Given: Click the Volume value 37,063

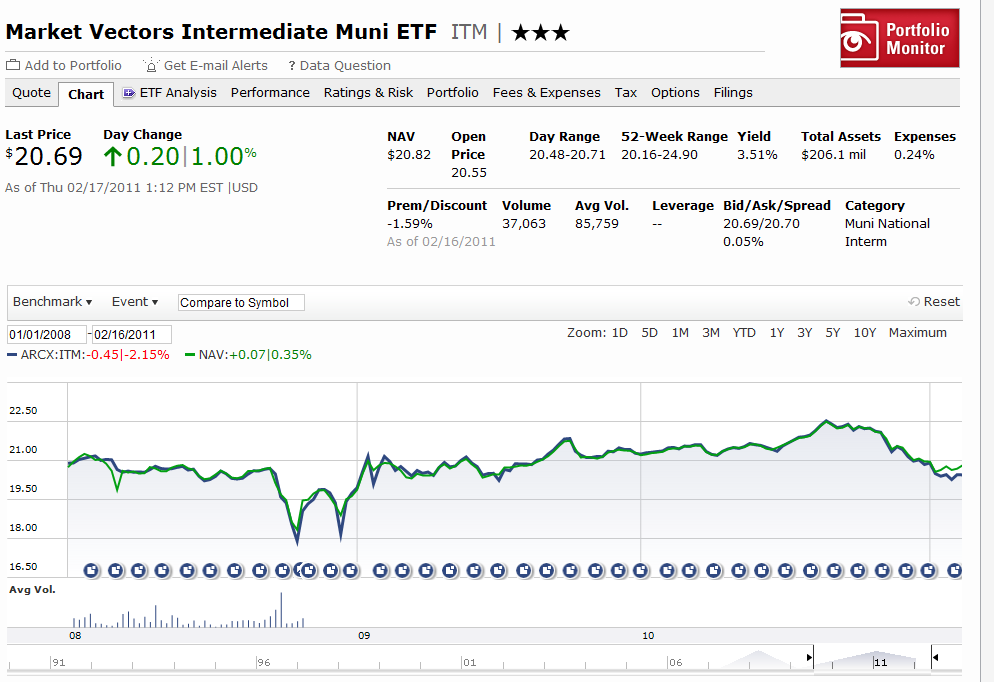Looking at the screenshot, I should [x=524, y=224].
